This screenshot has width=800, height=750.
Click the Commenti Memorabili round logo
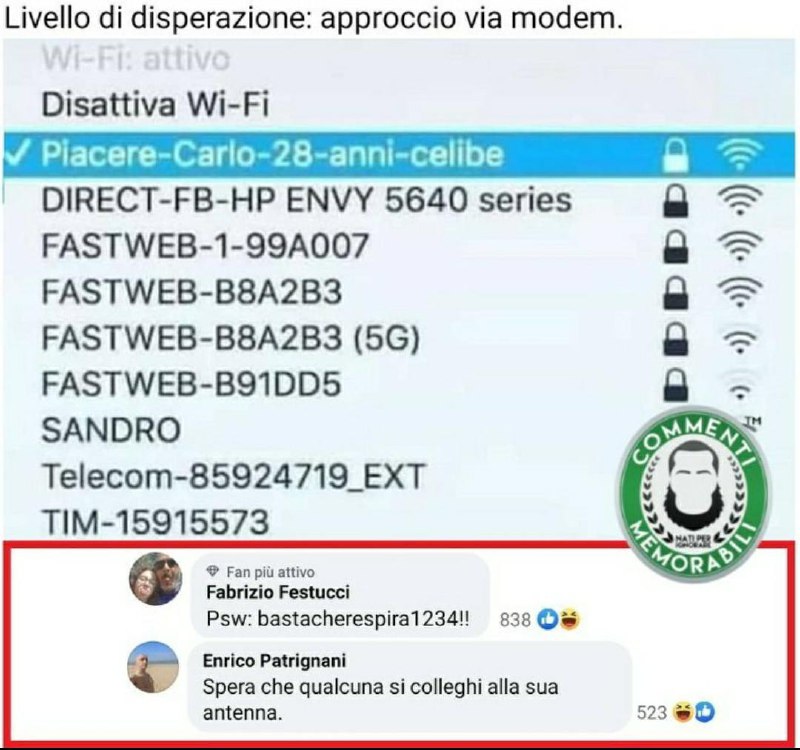[694, 493]
